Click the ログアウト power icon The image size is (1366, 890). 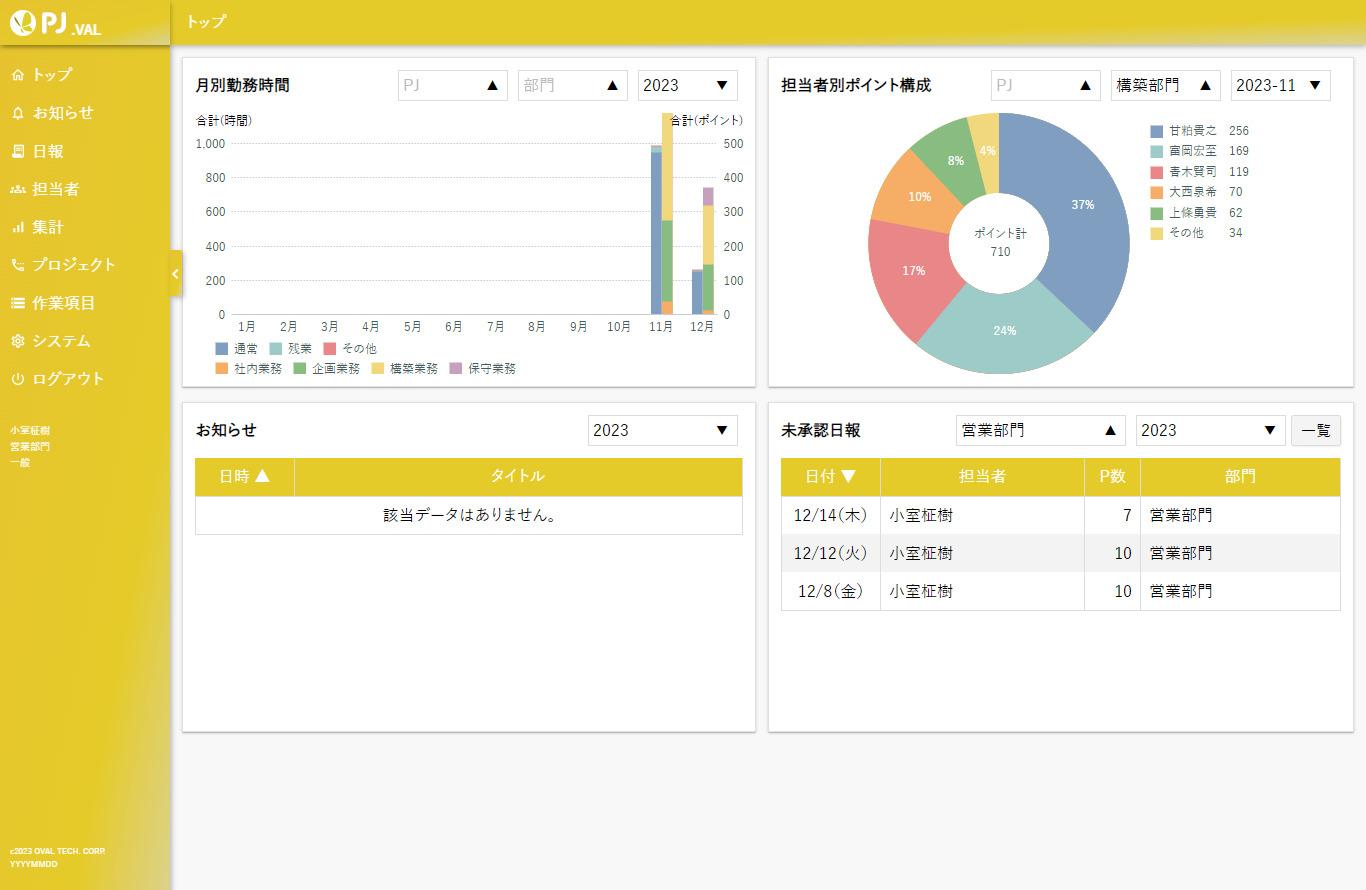[x=17, y=379]
